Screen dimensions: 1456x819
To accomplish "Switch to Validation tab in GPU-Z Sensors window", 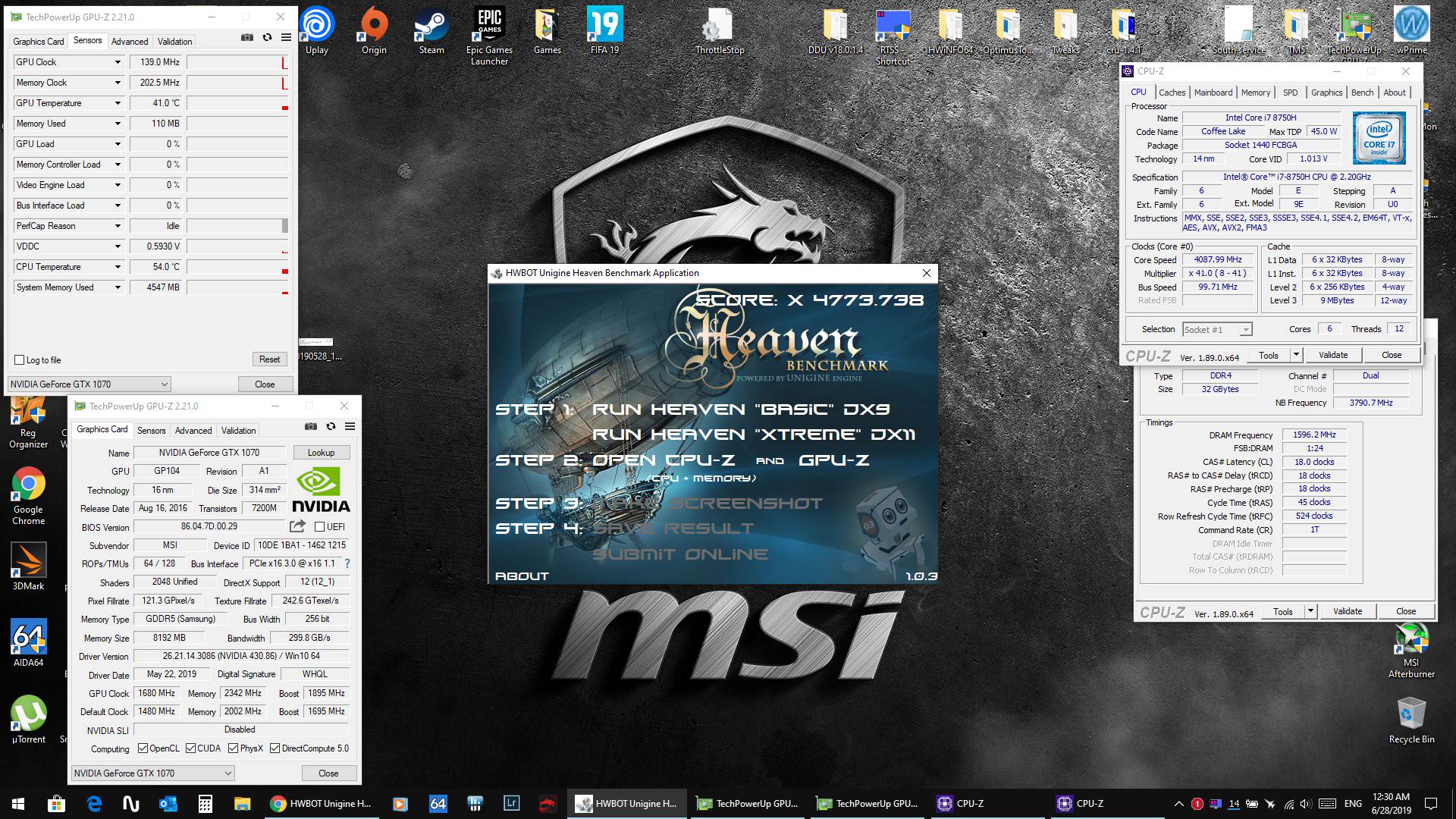I will tap(175, 42).
